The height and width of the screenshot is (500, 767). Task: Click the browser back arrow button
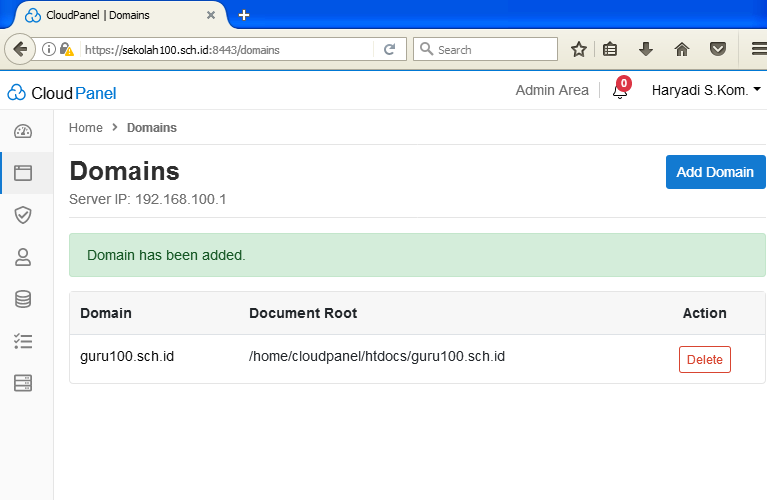tap(20, 49)
